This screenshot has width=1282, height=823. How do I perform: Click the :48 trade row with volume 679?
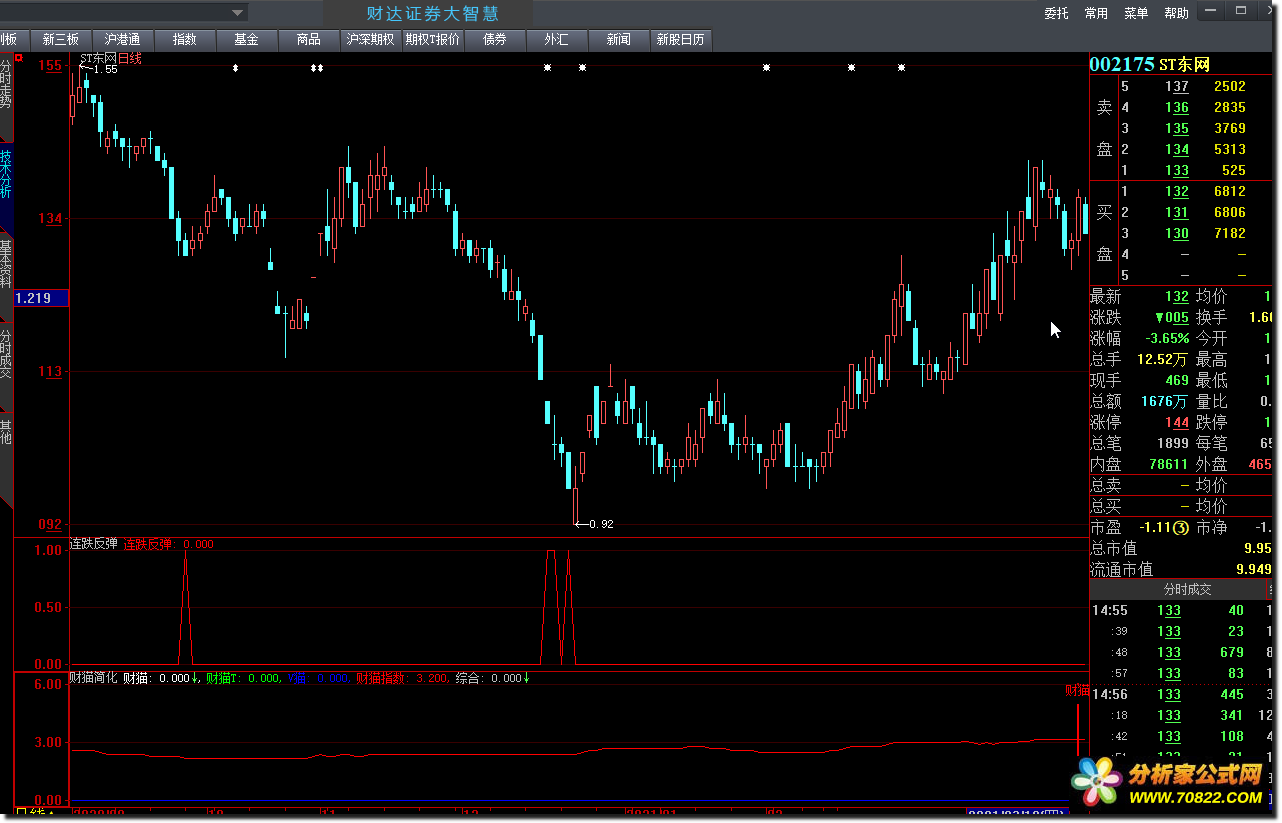pos(1181,653)
